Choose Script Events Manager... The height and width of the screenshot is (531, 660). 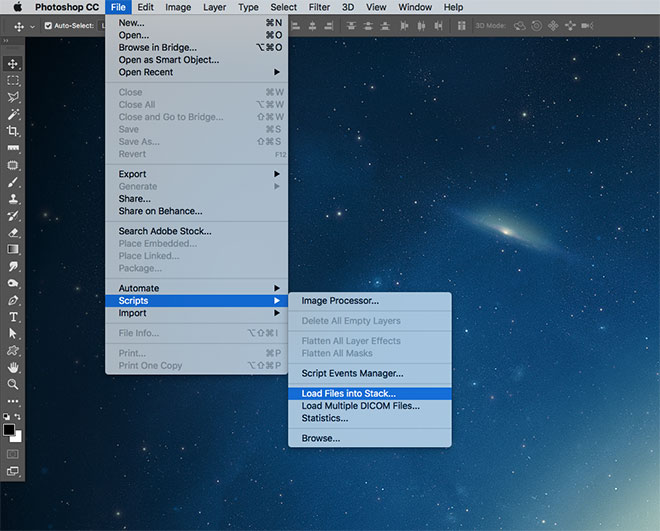370,373
